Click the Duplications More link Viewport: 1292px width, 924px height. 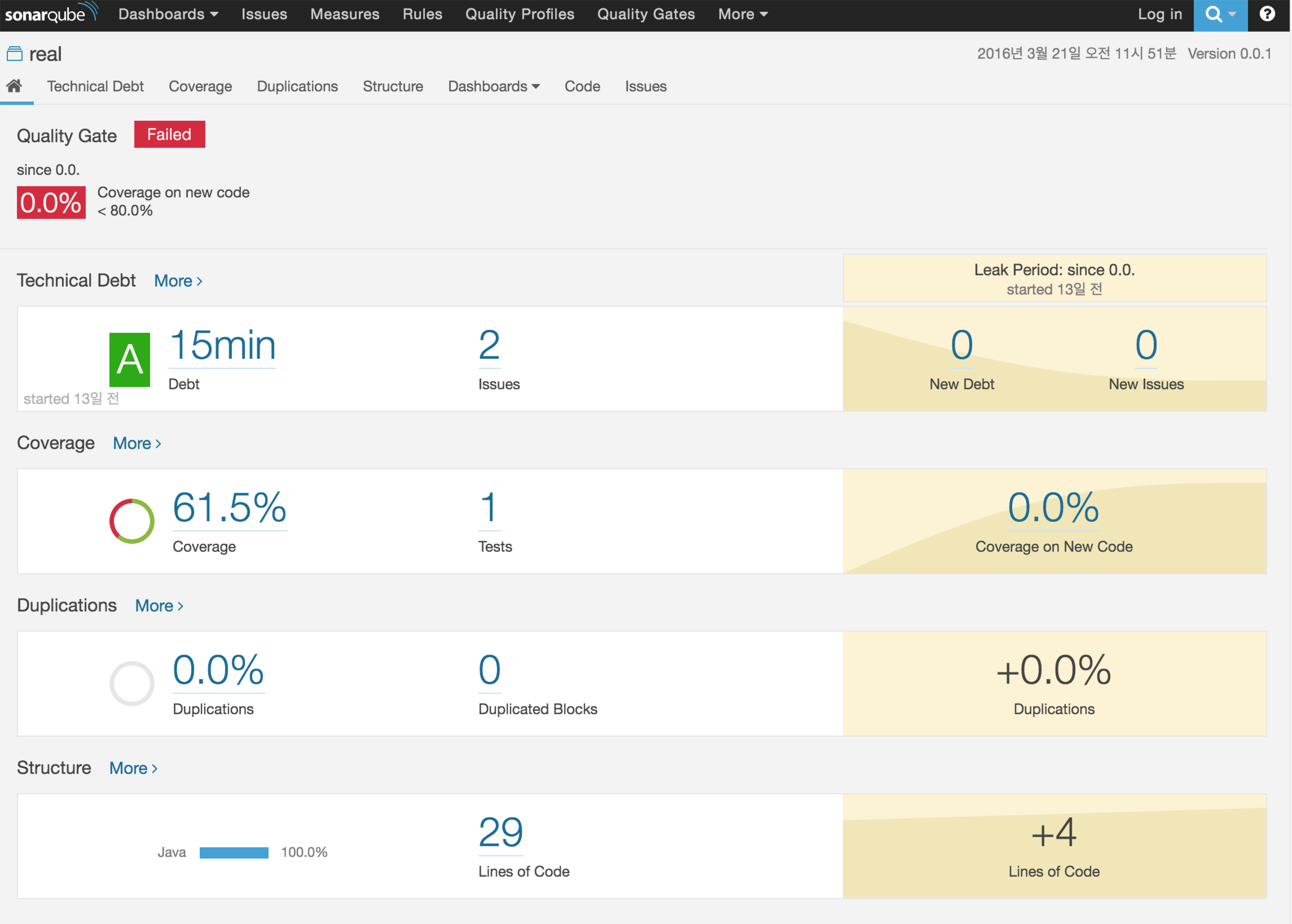(x=159, y=604)
